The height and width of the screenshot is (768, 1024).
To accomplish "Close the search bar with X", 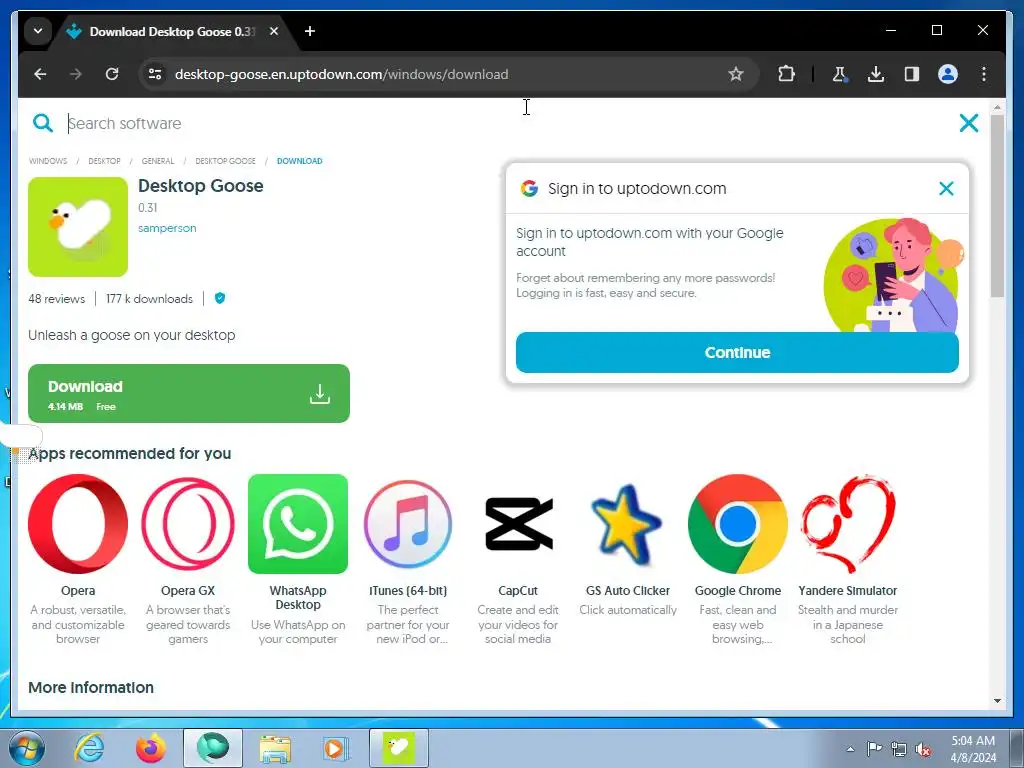I will [x=968, y=123].
